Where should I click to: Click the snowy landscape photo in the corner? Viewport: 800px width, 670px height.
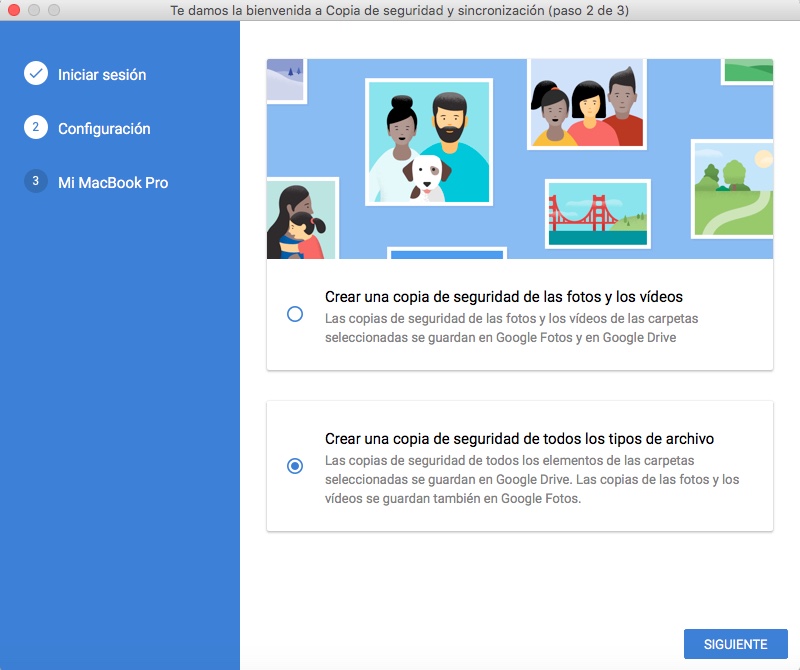click(285, 79)
